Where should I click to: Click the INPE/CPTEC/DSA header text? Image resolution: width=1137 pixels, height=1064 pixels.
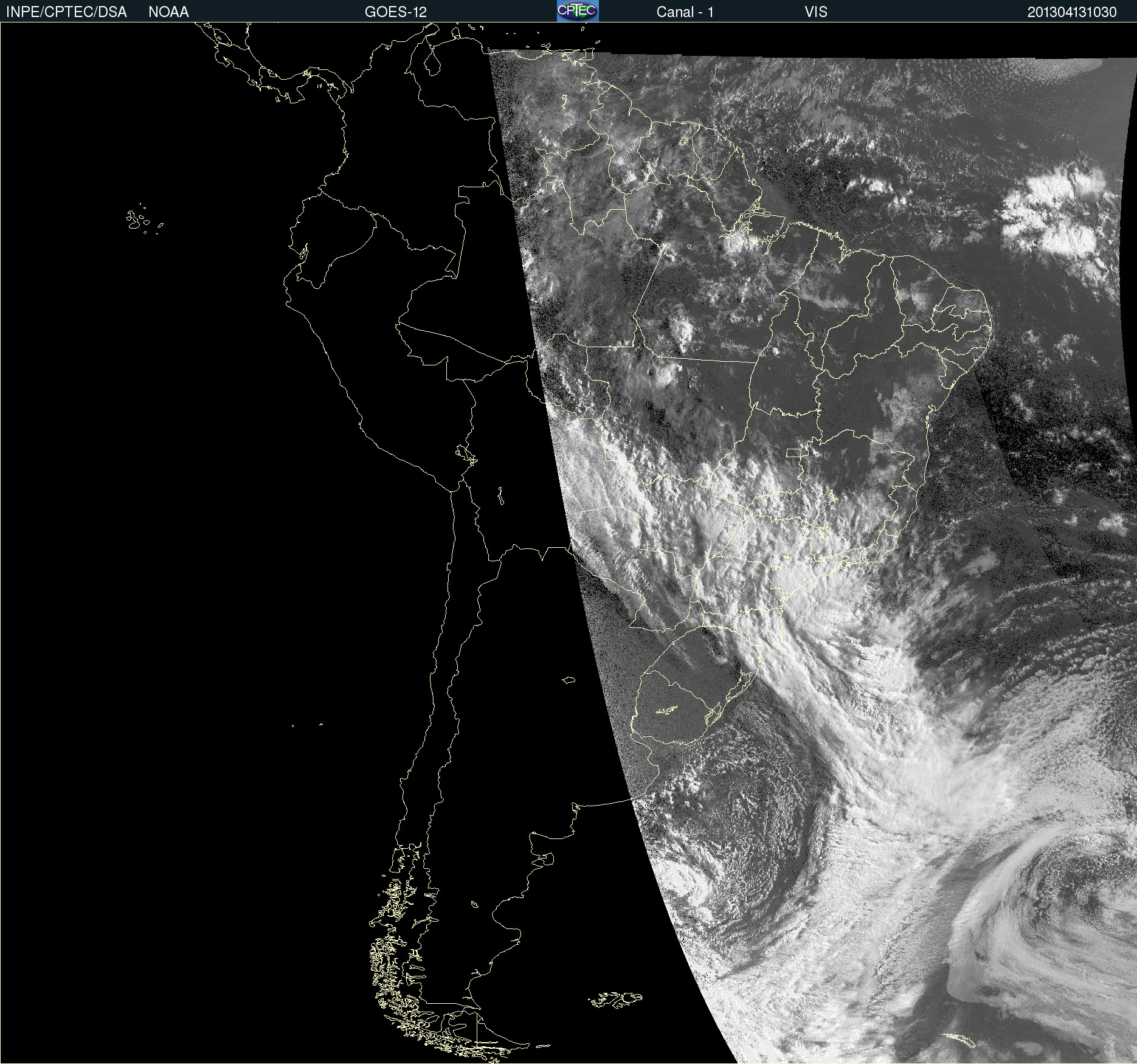66,12
